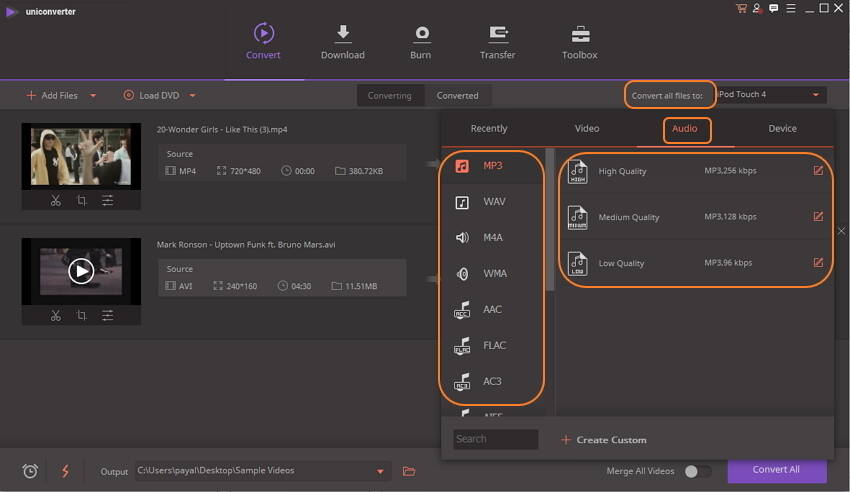Open the output folder icon
The width and height of the screenshot is (850, 492).
pos(409,471)
